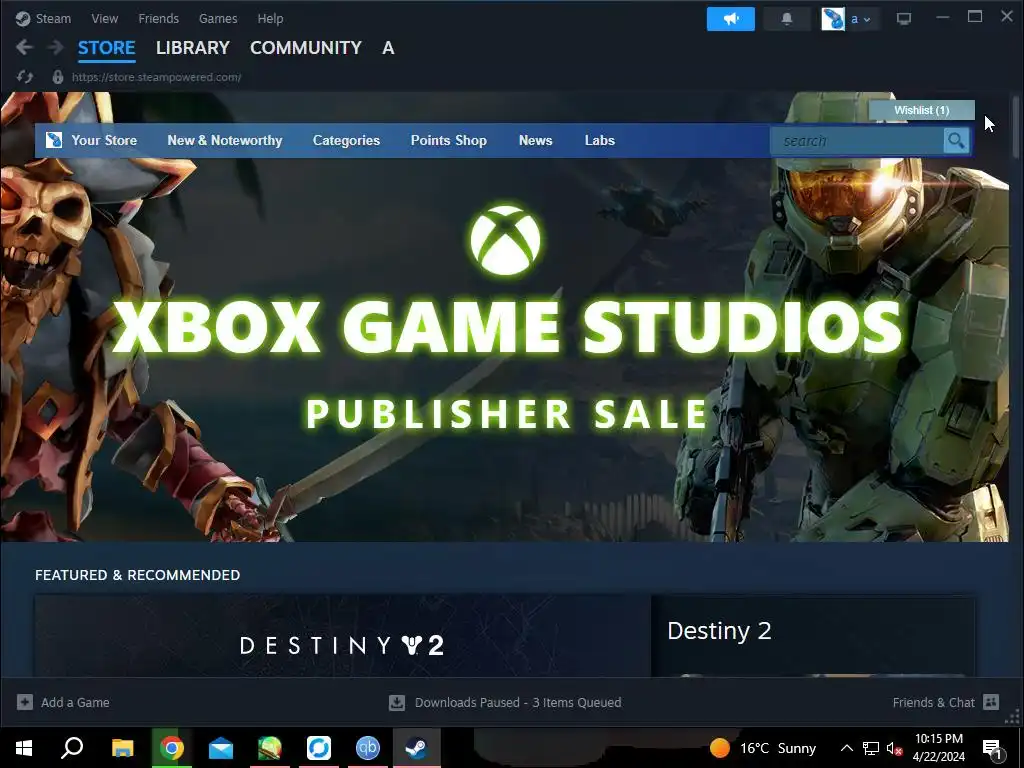Switch to the LIBRARY tab
The height and width of the screenshot is (768, 1024).
point(193,48)
